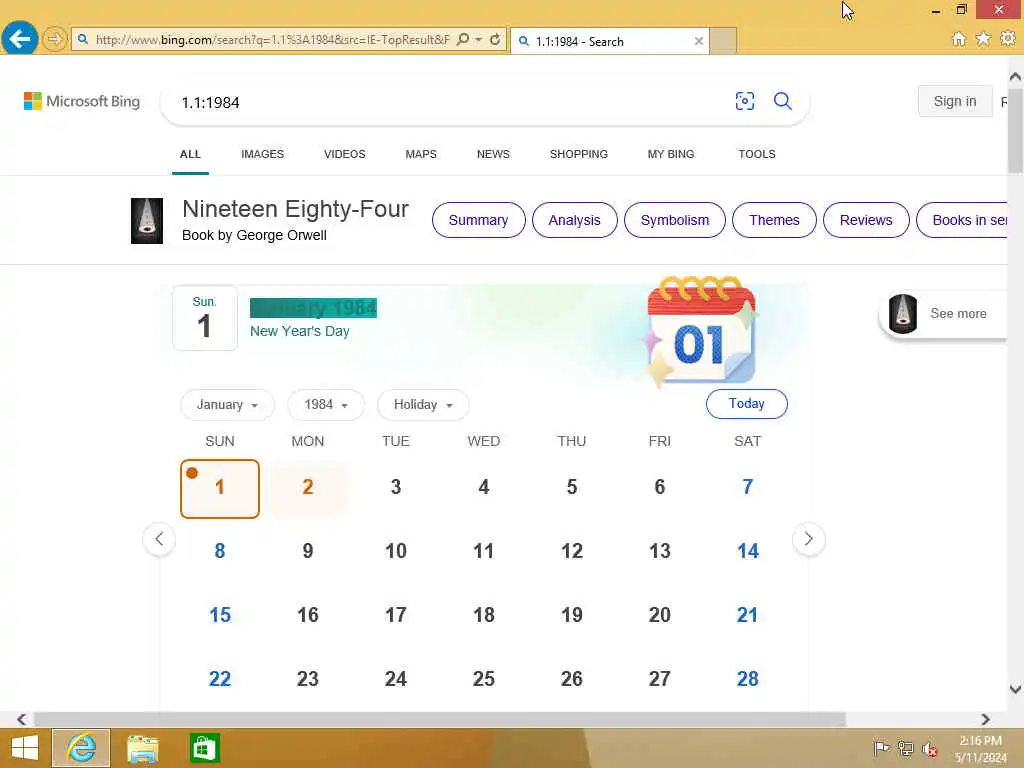Open Favorites with the star icon
Screen dimensions: 1024x768
[x=983, y=39]
